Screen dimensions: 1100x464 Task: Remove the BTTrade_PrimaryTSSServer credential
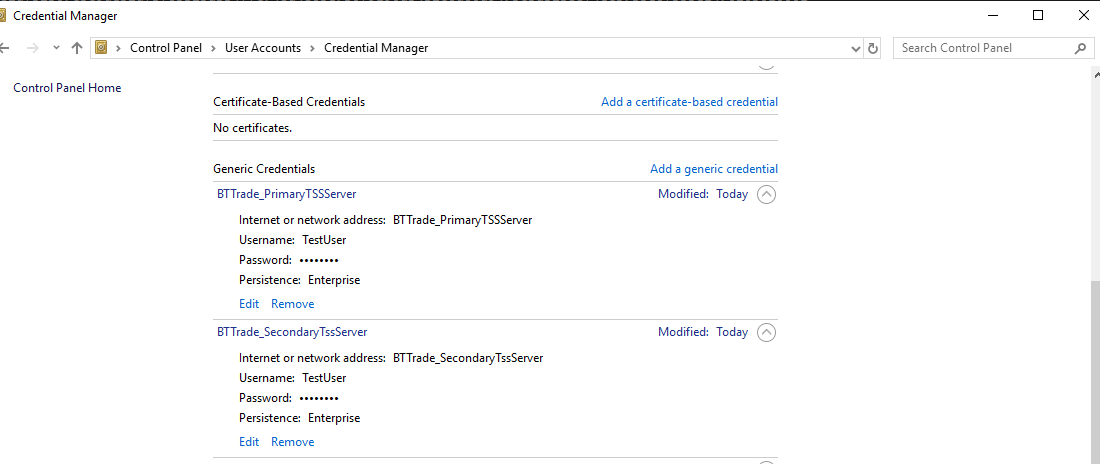click(293, 304)
